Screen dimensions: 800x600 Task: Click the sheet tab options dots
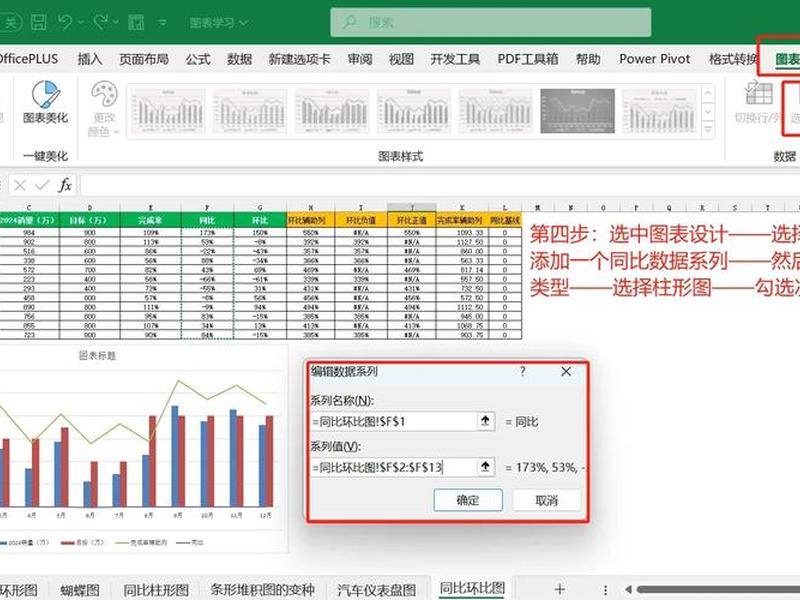(605, 590)
